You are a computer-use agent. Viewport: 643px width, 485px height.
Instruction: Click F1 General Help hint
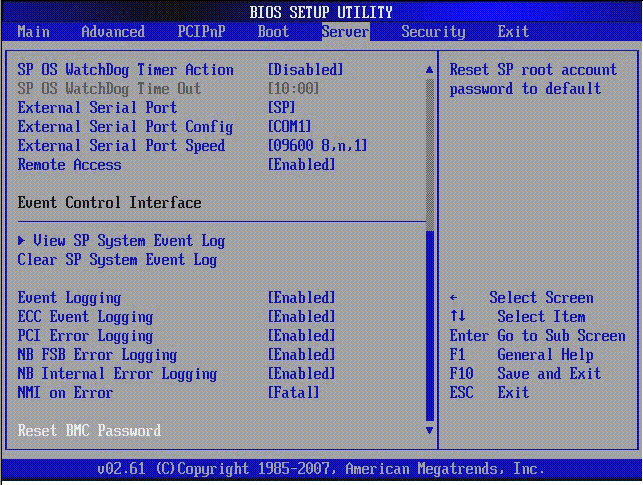pyautogui.click(x=522, y=355)
